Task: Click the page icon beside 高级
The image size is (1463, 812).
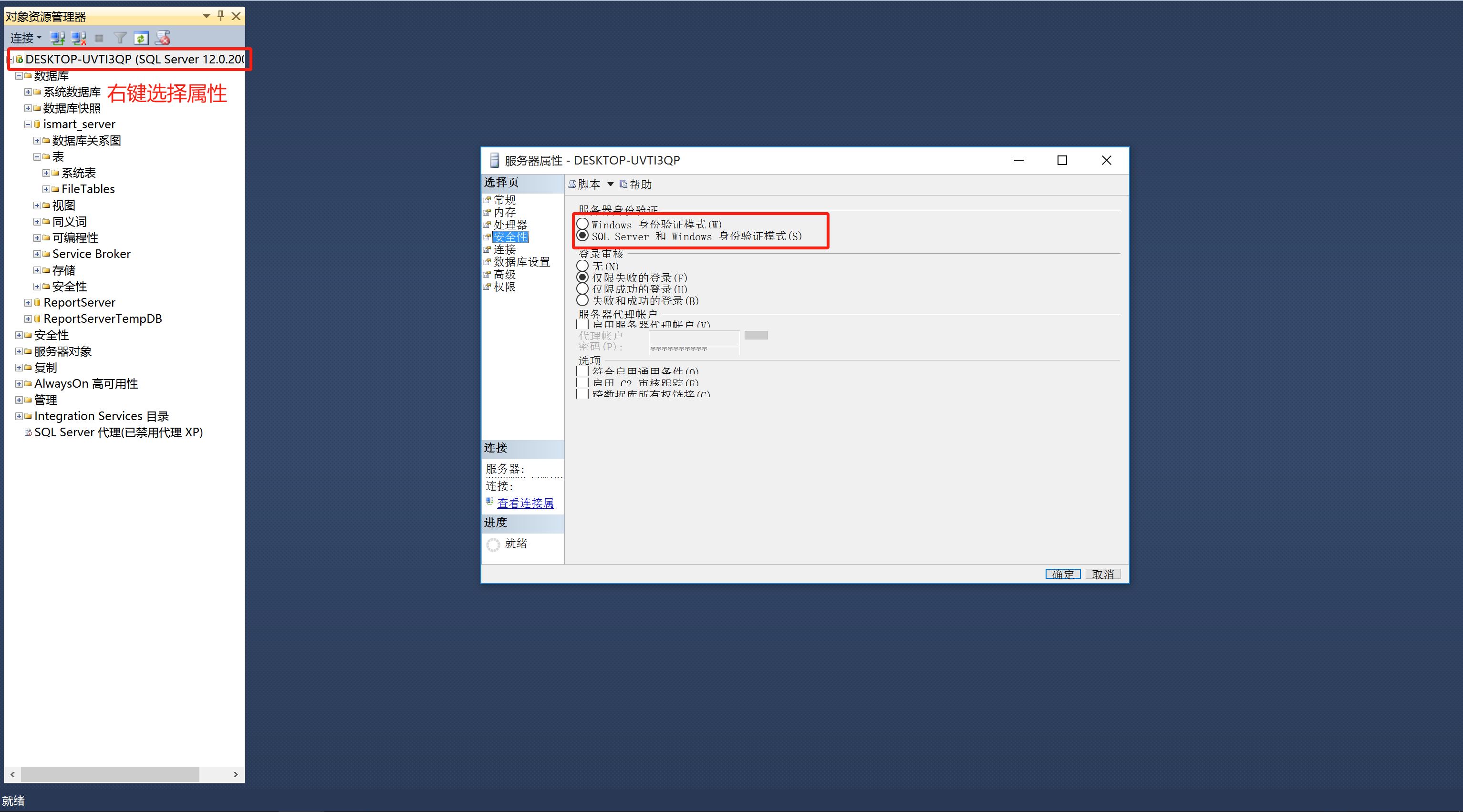Action: tap(488, 274)
